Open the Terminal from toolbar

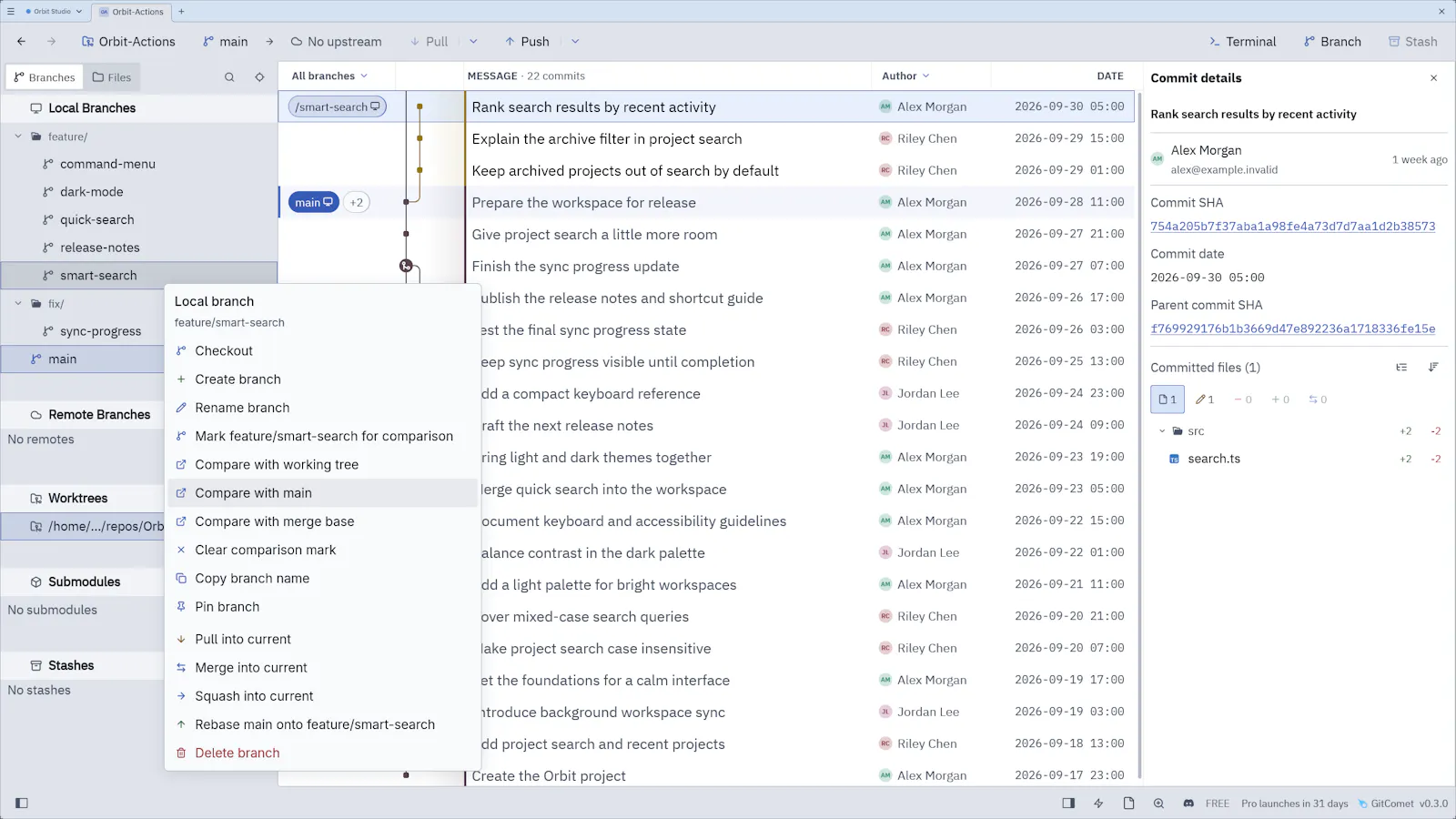coord(1242,42)
